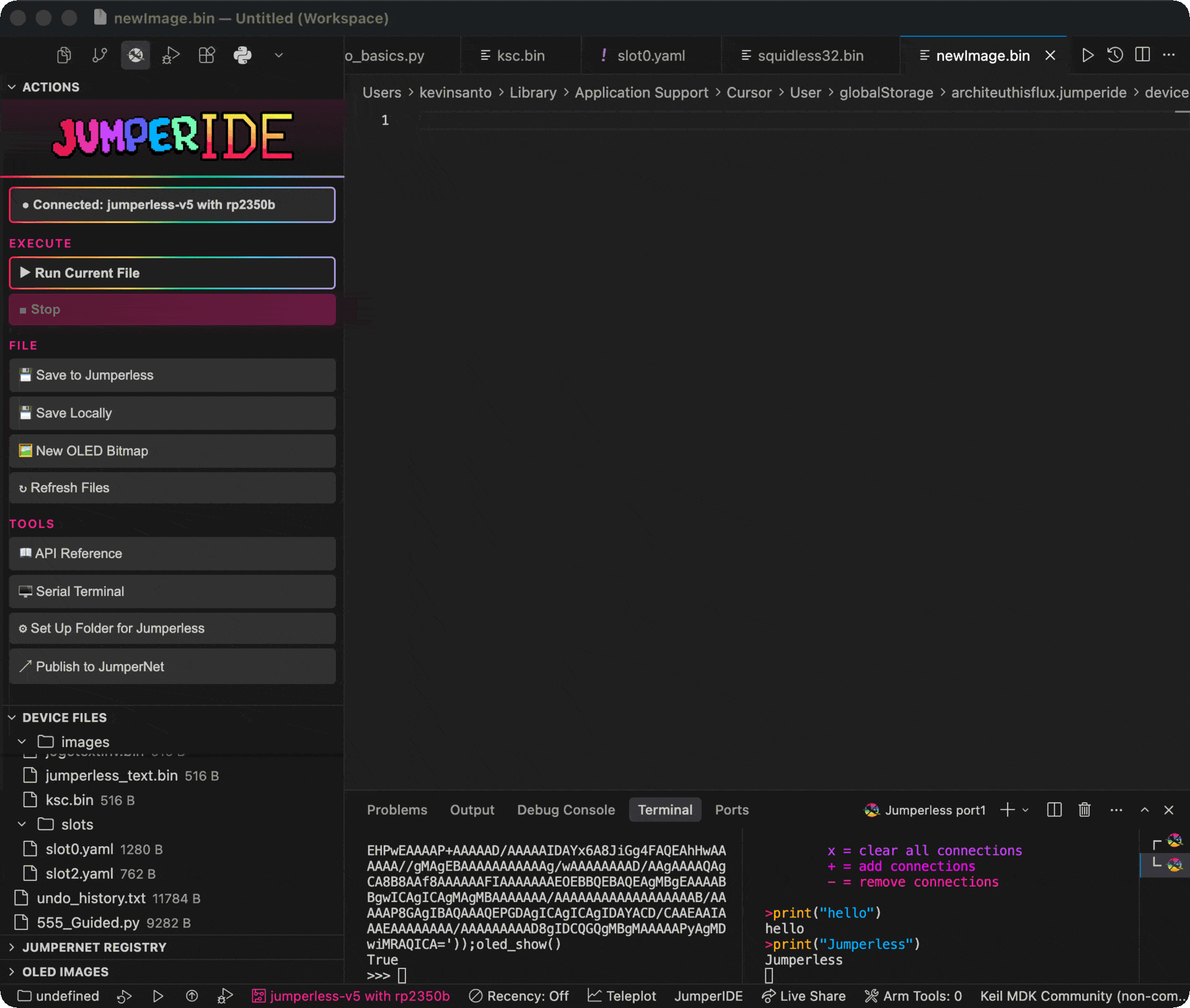The height and width of the screenshot is (1008, 1190).
Task: Click the undefined folder status bar item
Action: pos(58,996)
